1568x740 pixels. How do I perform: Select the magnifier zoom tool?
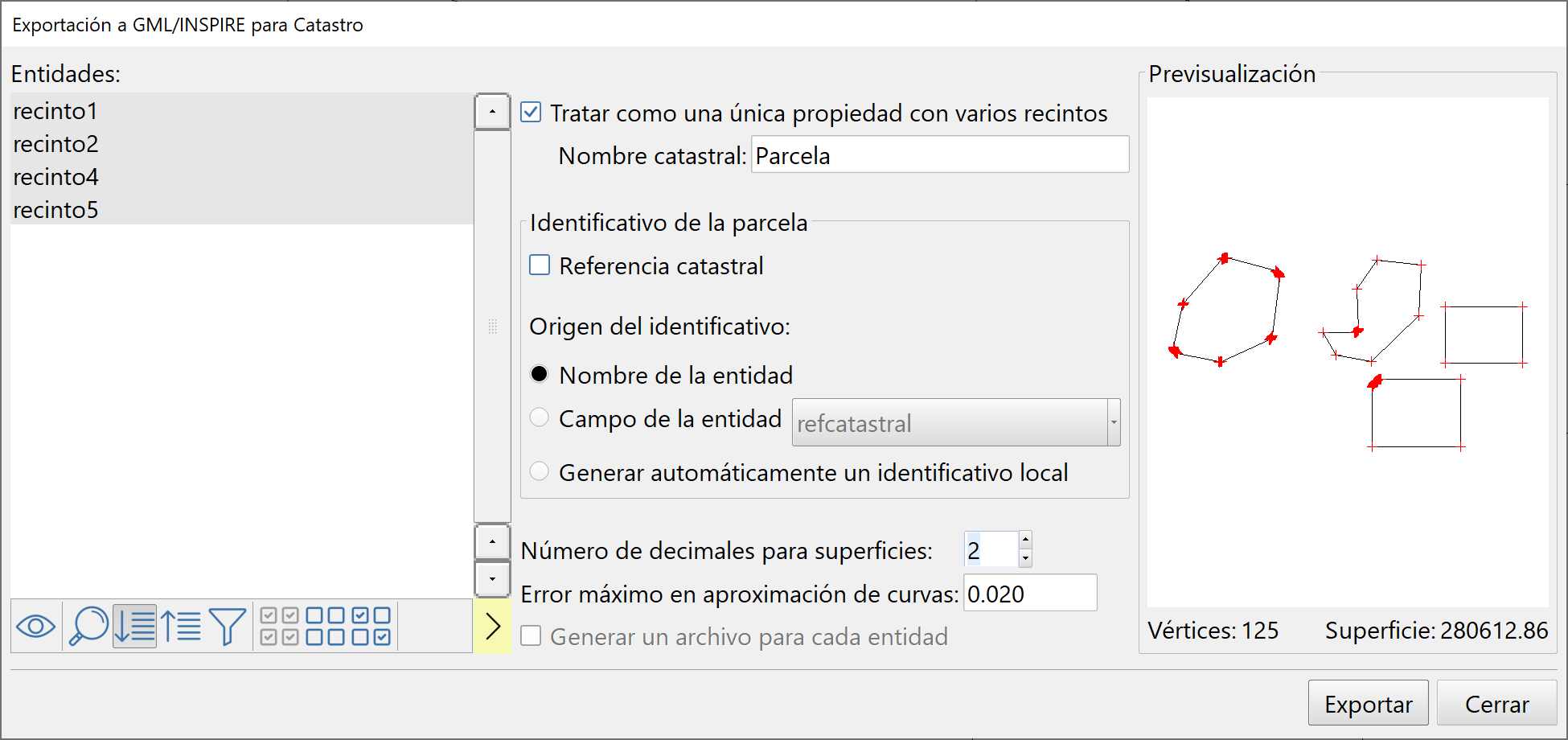pyautogui.click(x=88, y=626)
